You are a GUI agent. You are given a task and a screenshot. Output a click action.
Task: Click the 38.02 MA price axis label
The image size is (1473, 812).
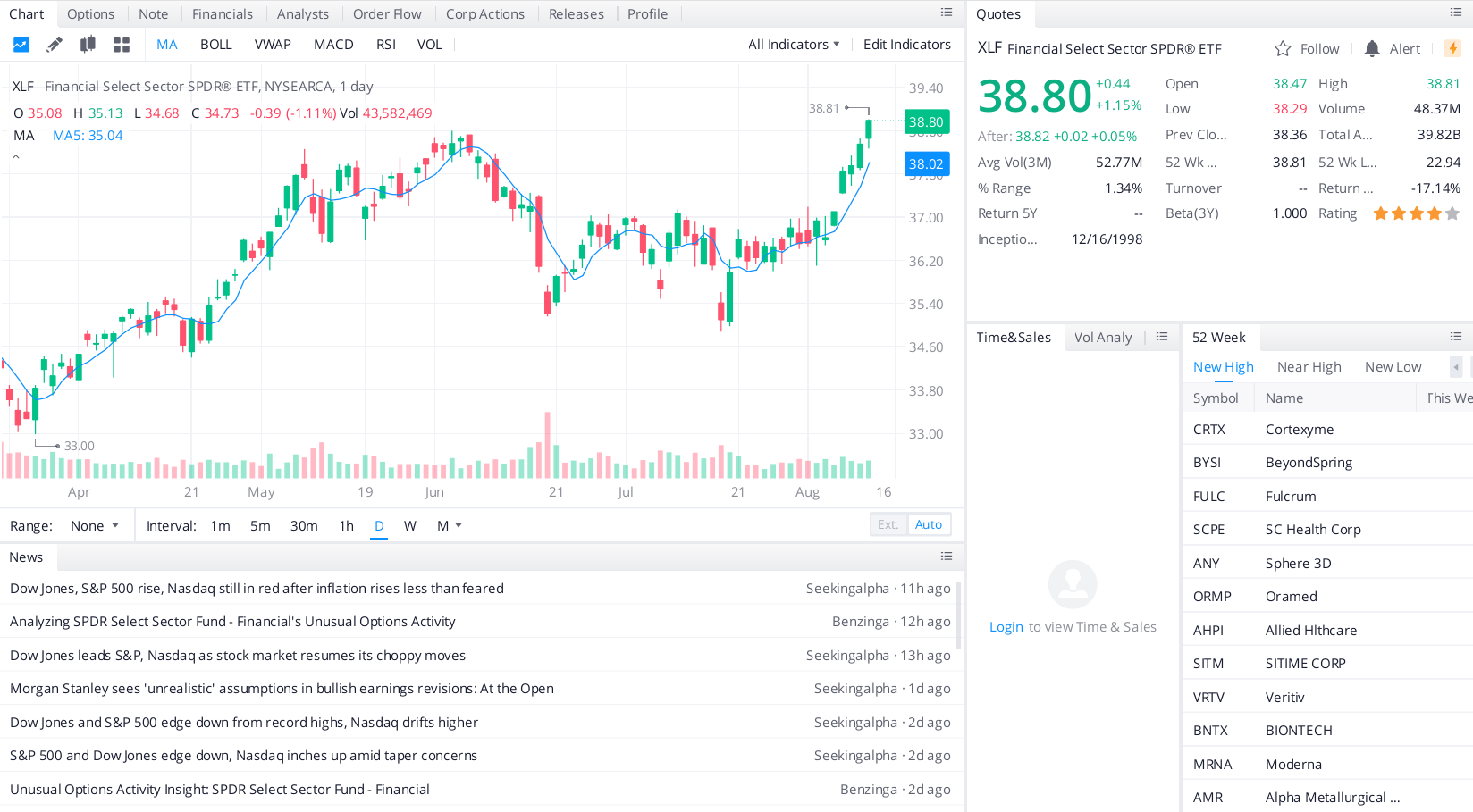click(926, 164)
